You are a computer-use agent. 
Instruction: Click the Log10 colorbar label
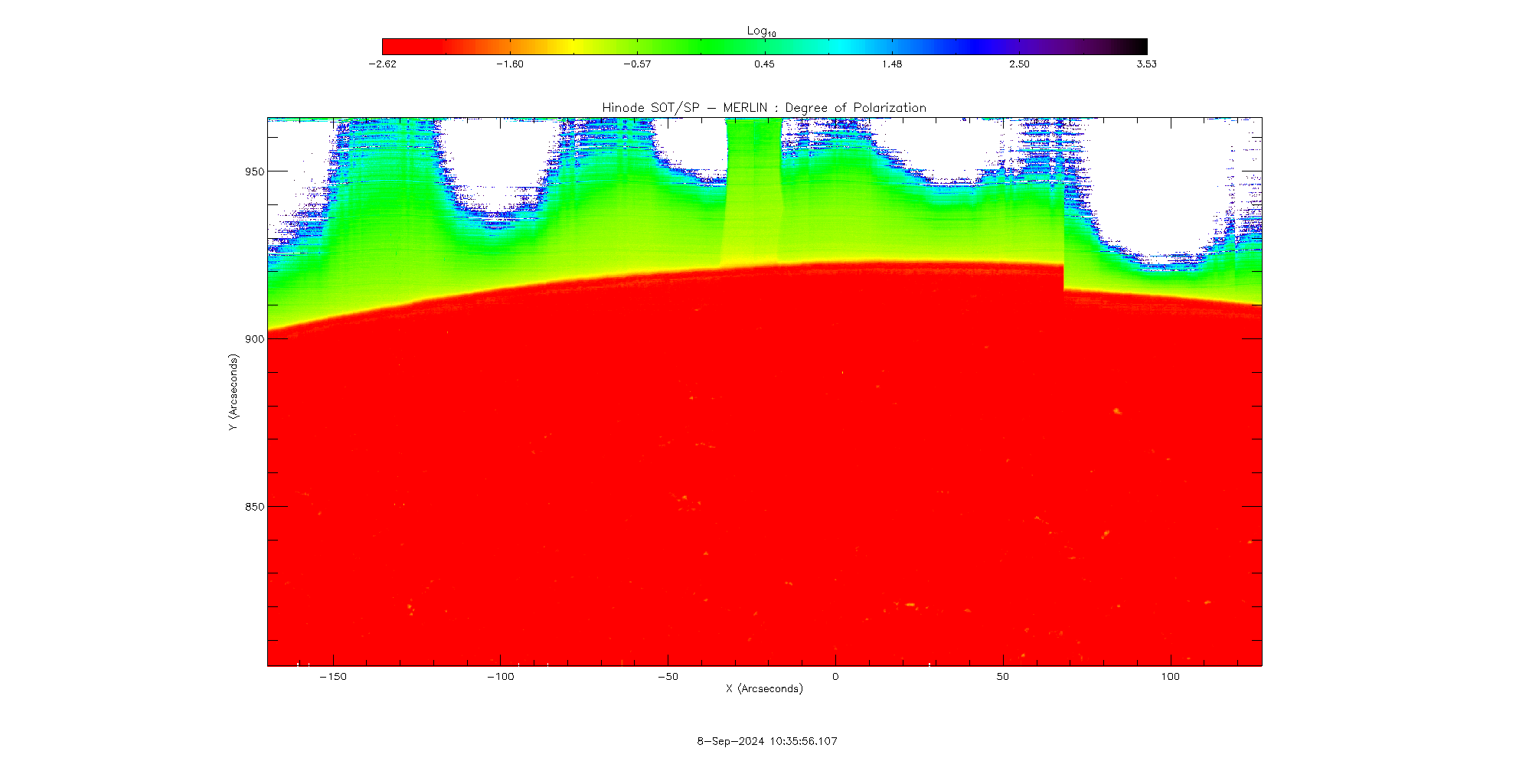click(x=761, y=31)
